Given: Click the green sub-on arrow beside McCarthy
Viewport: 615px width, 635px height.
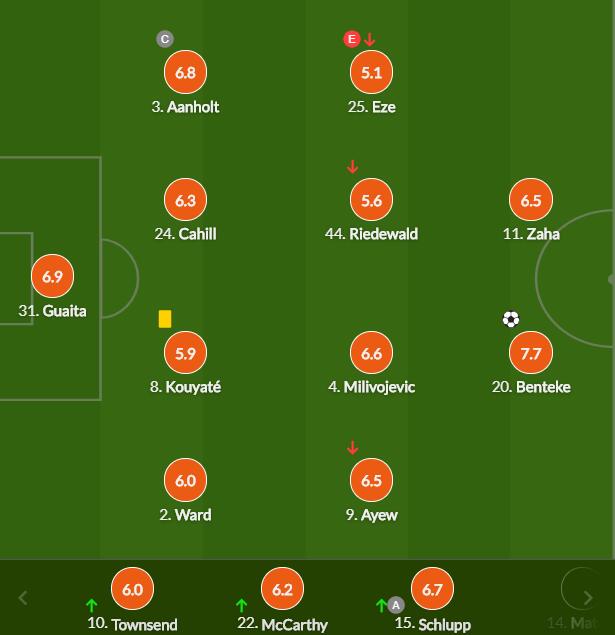Looking at the screenshot, I should [241, 605].
